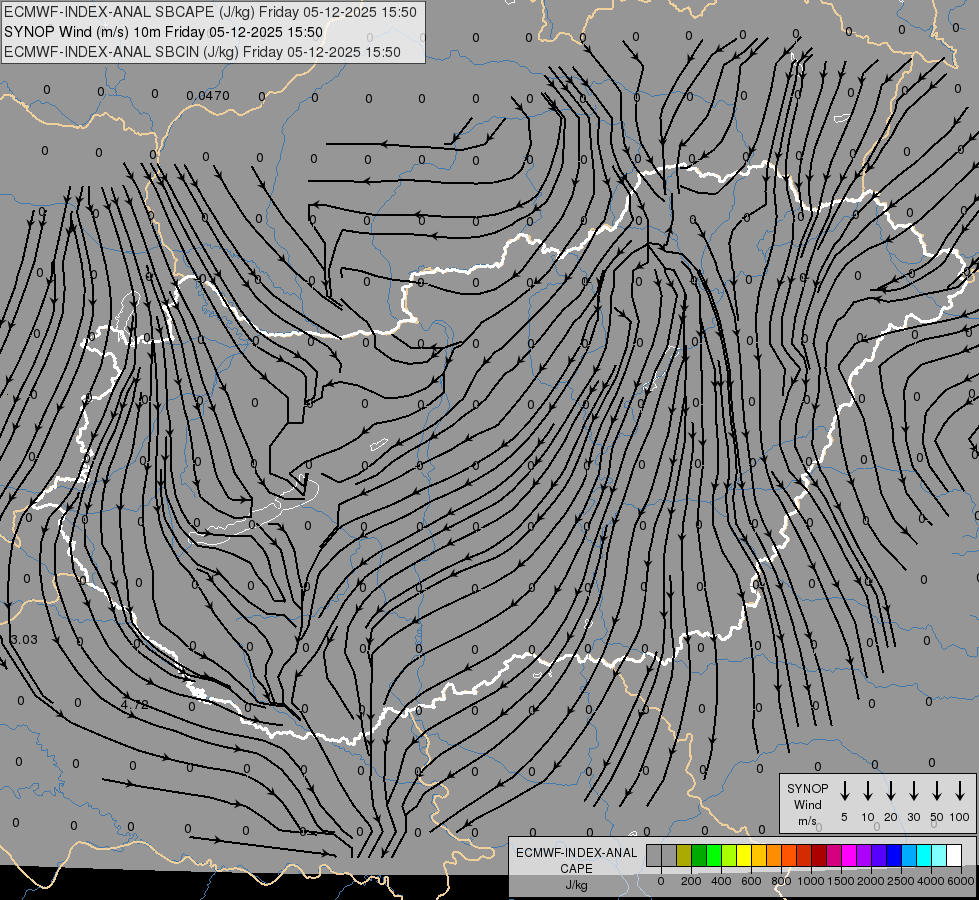Click the SBCIN title line in header
Image resolution: width=979 pixels, height=900 pixels.
[202, 52]
